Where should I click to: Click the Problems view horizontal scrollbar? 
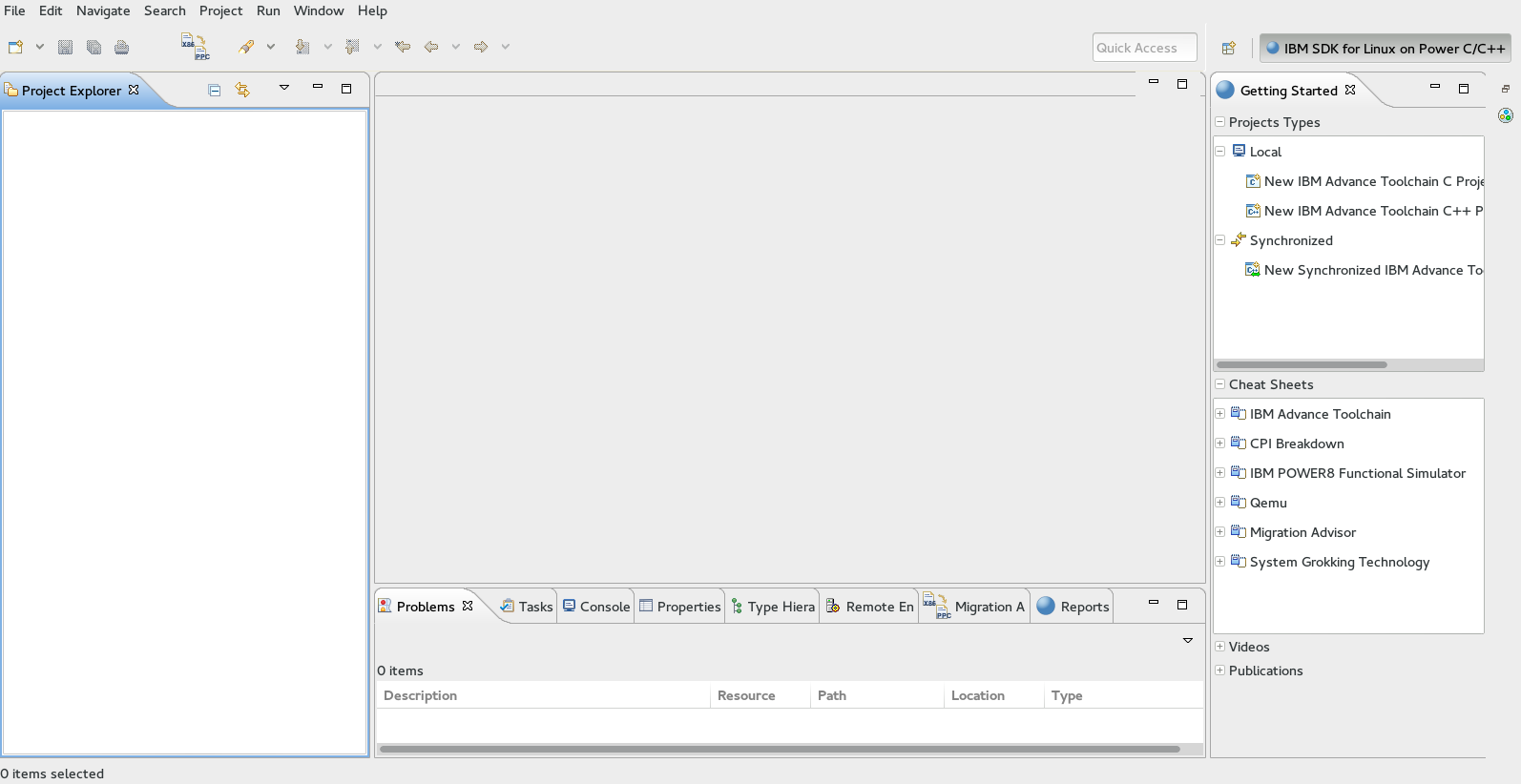pos(781,749)
